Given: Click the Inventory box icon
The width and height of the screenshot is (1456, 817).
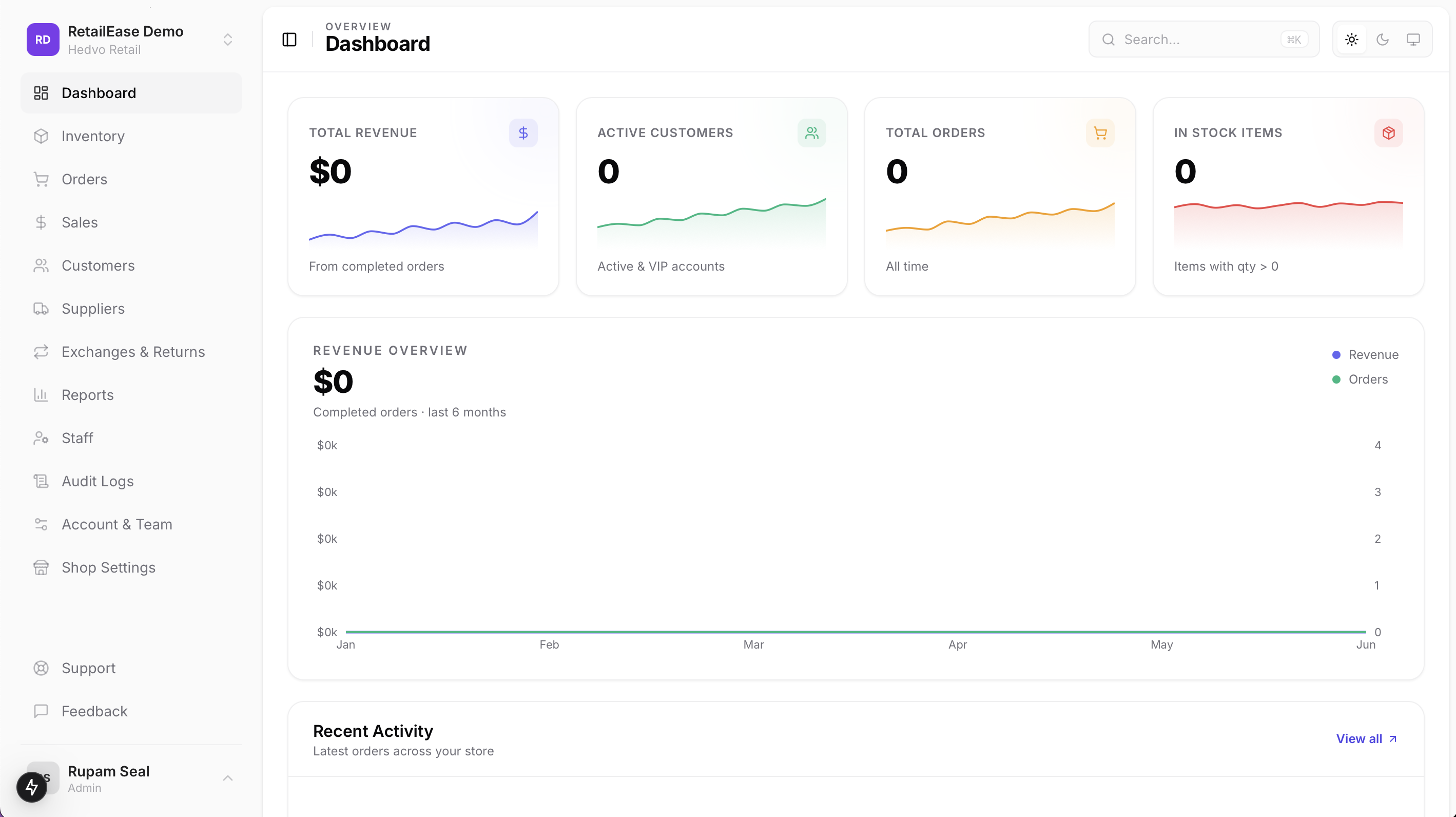Looking at the screenshot, I should (41, 136).
